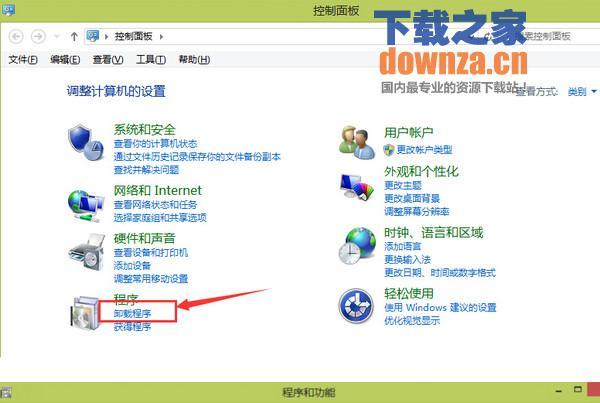Open 外观和个性化 category
The image size is (600, 403).
(x=421, y=171)
